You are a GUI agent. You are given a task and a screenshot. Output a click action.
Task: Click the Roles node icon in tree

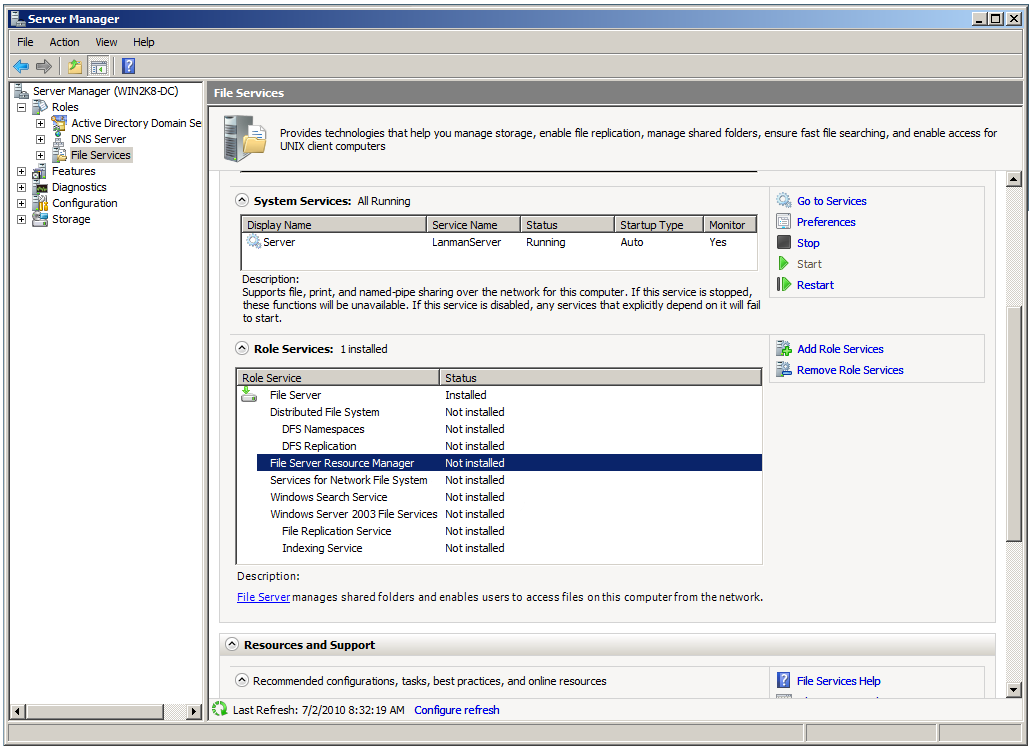40,107
